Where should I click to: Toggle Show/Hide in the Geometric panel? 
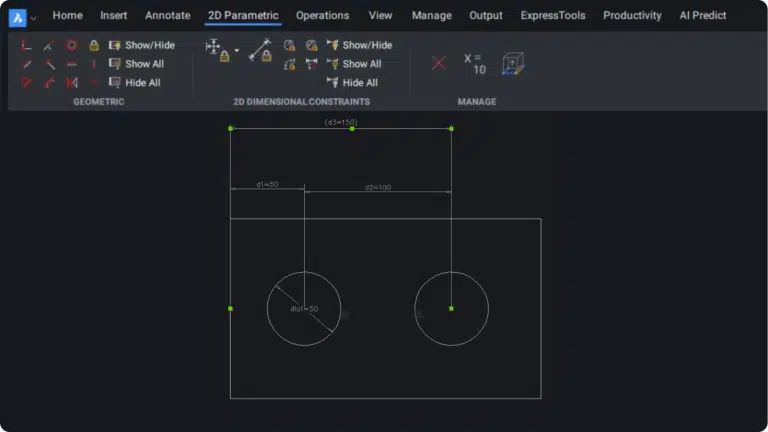[141, 46]
